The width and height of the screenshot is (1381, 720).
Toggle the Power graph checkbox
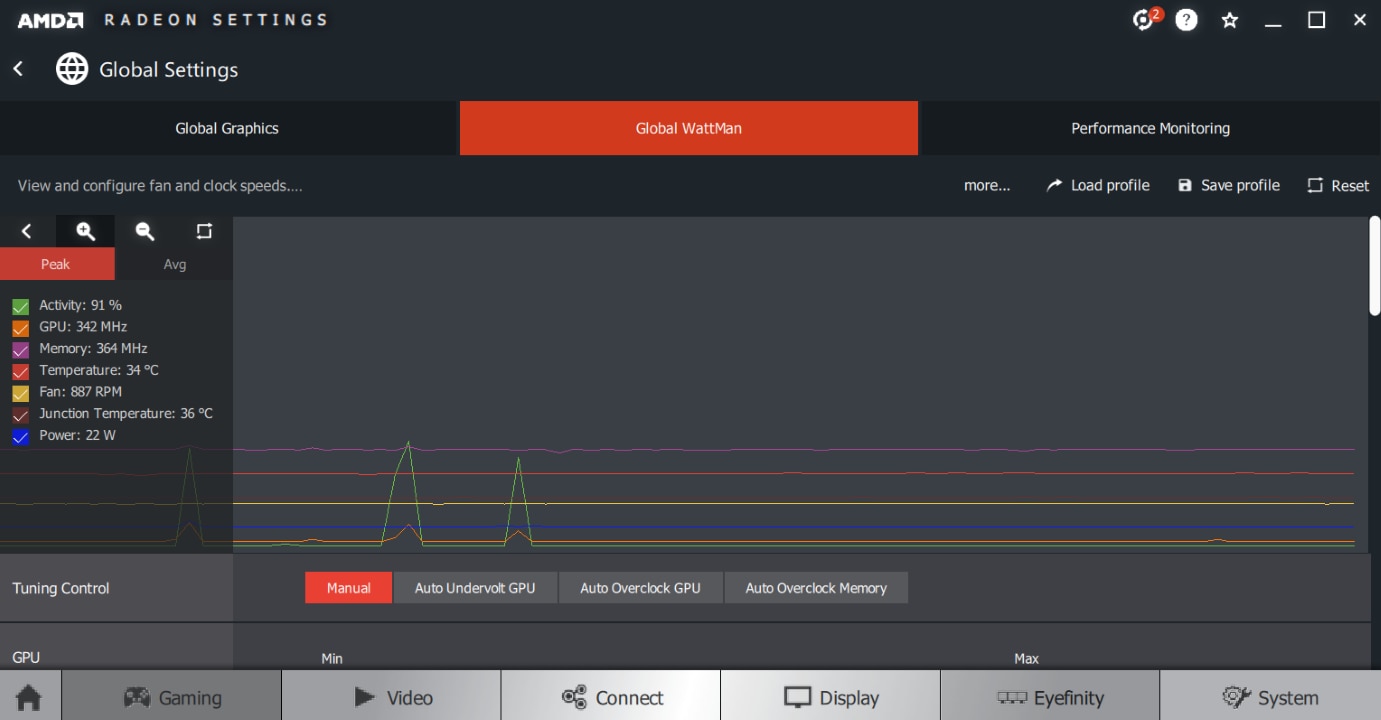tap(21, 436)
